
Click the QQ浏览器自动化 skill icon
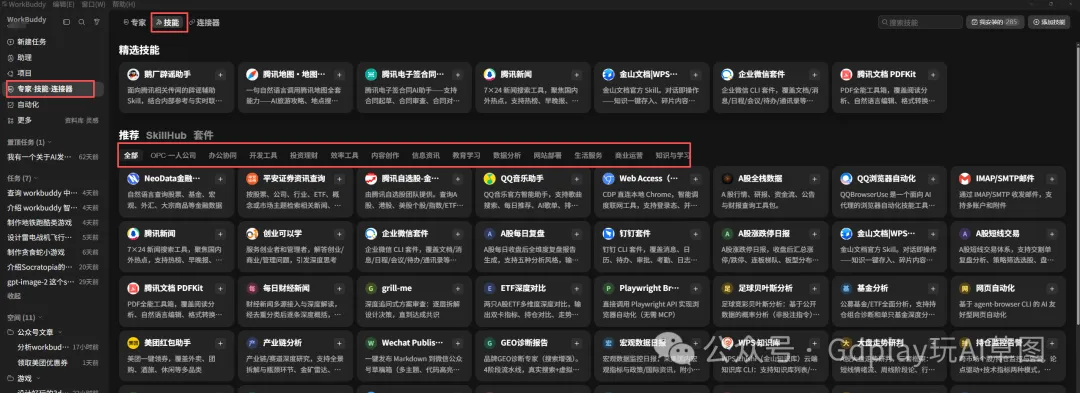tap(846, 179)
